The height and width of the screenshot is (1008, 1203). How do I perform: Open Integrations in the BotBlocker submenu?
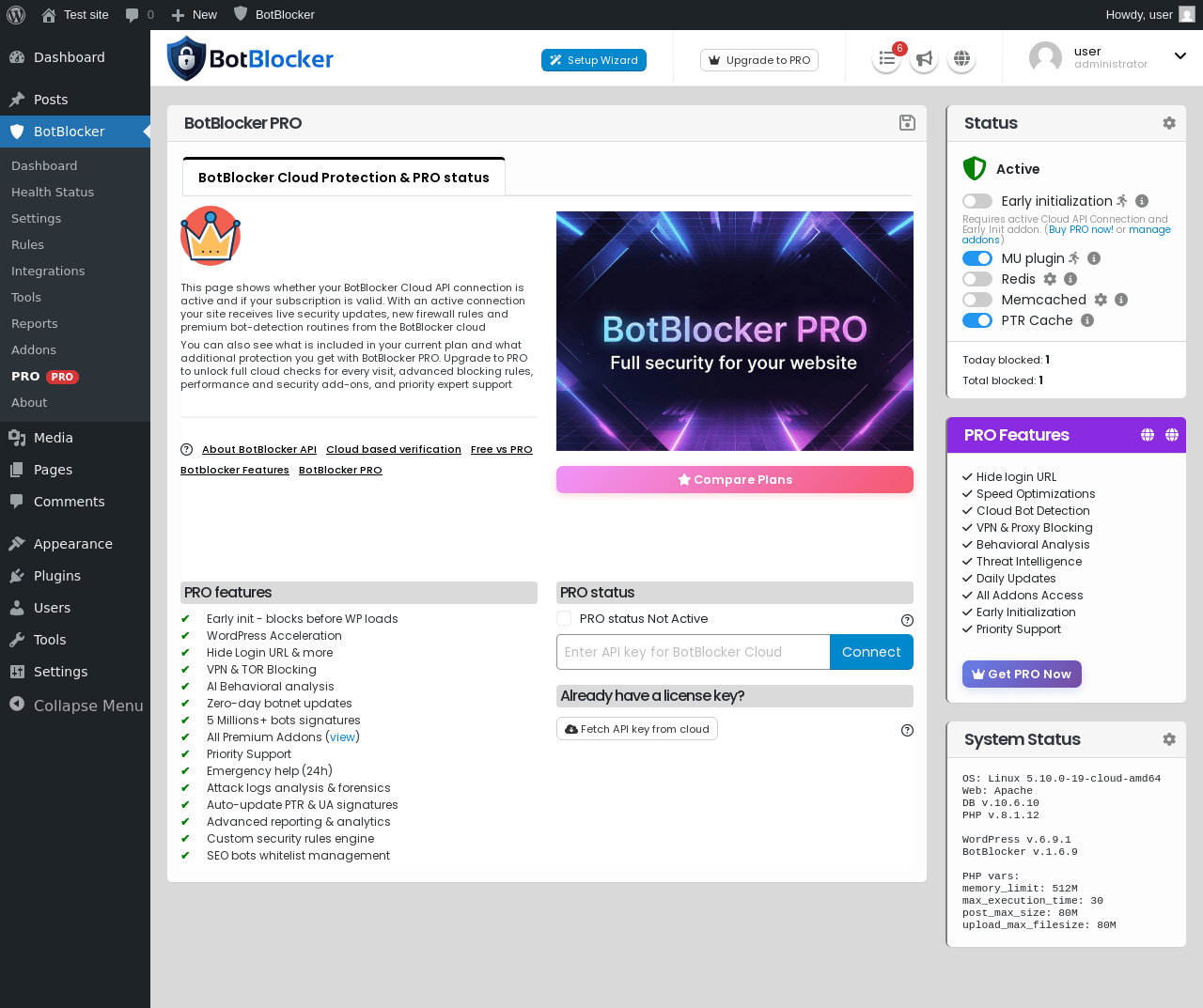(48, 271)
